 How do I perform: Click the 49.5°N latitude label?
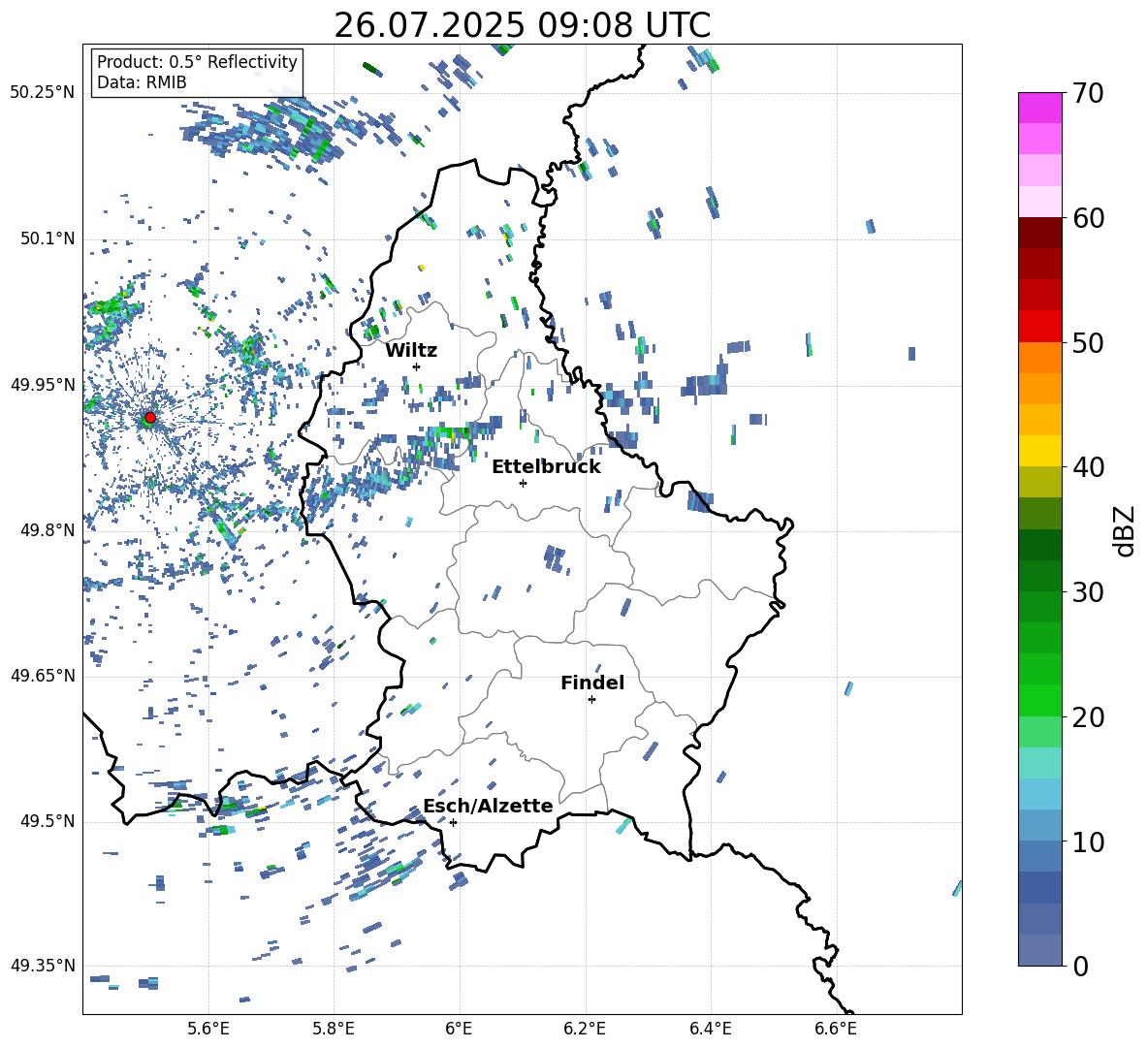point(48,821)
